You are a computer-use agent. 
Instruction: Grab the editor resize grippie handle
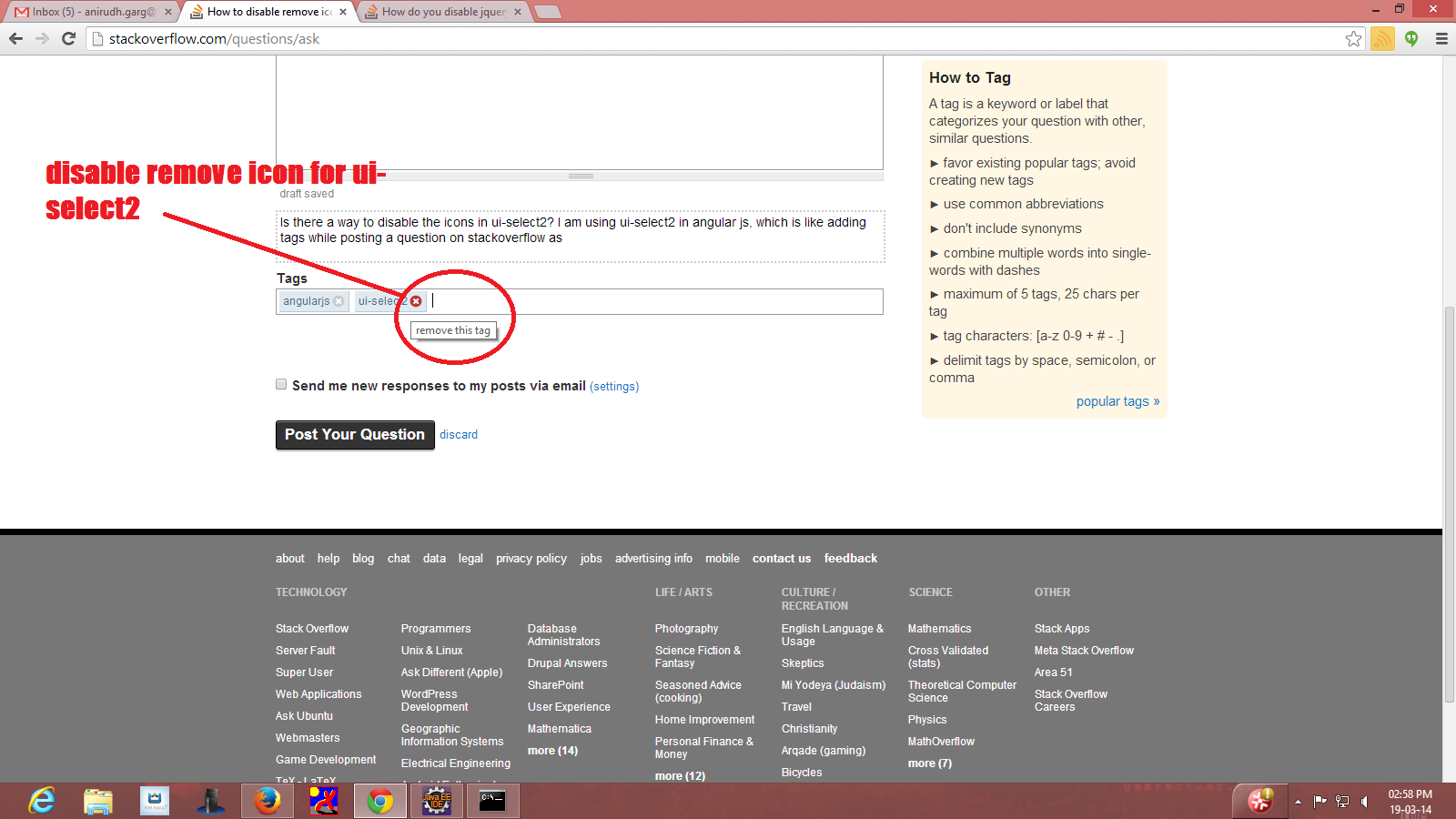point(580,176)
